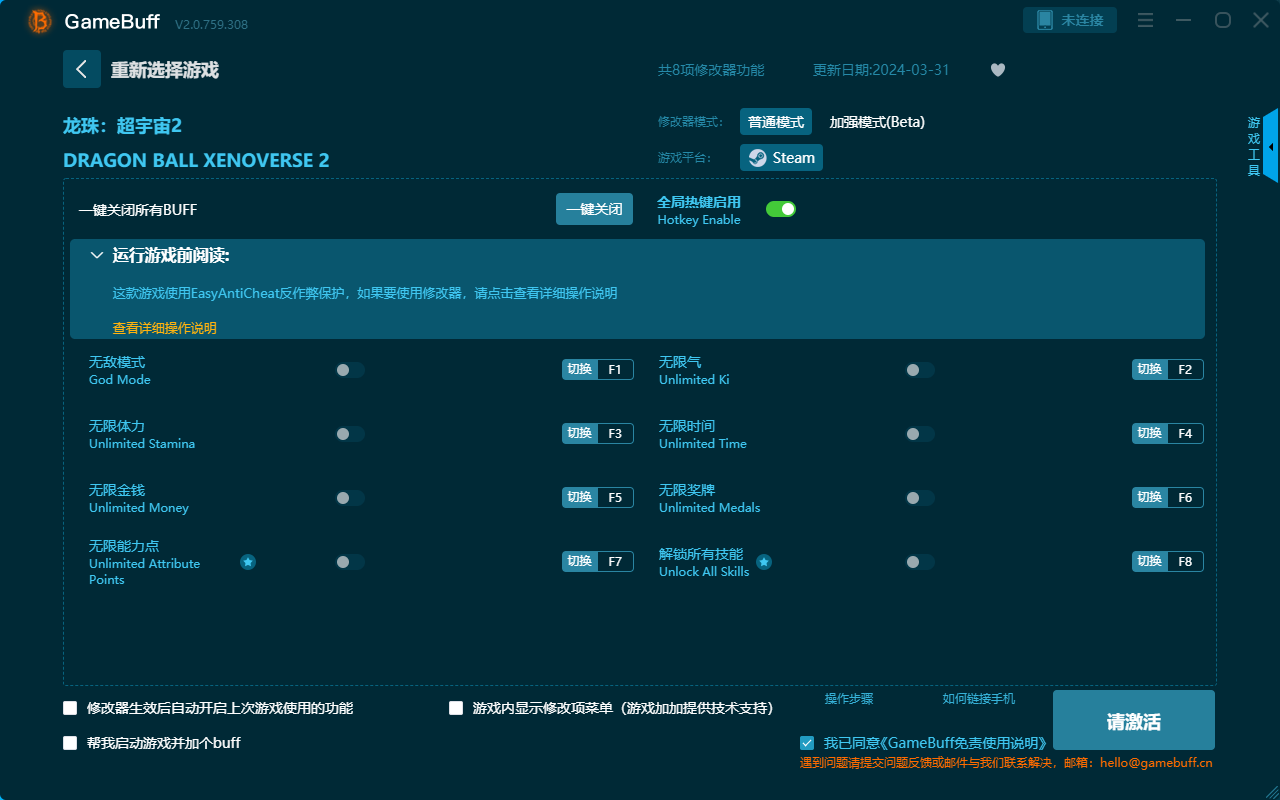Enable the God Mode toggle
The height and width of the screenshot is (800, 1280).
[x=350, y=370]
